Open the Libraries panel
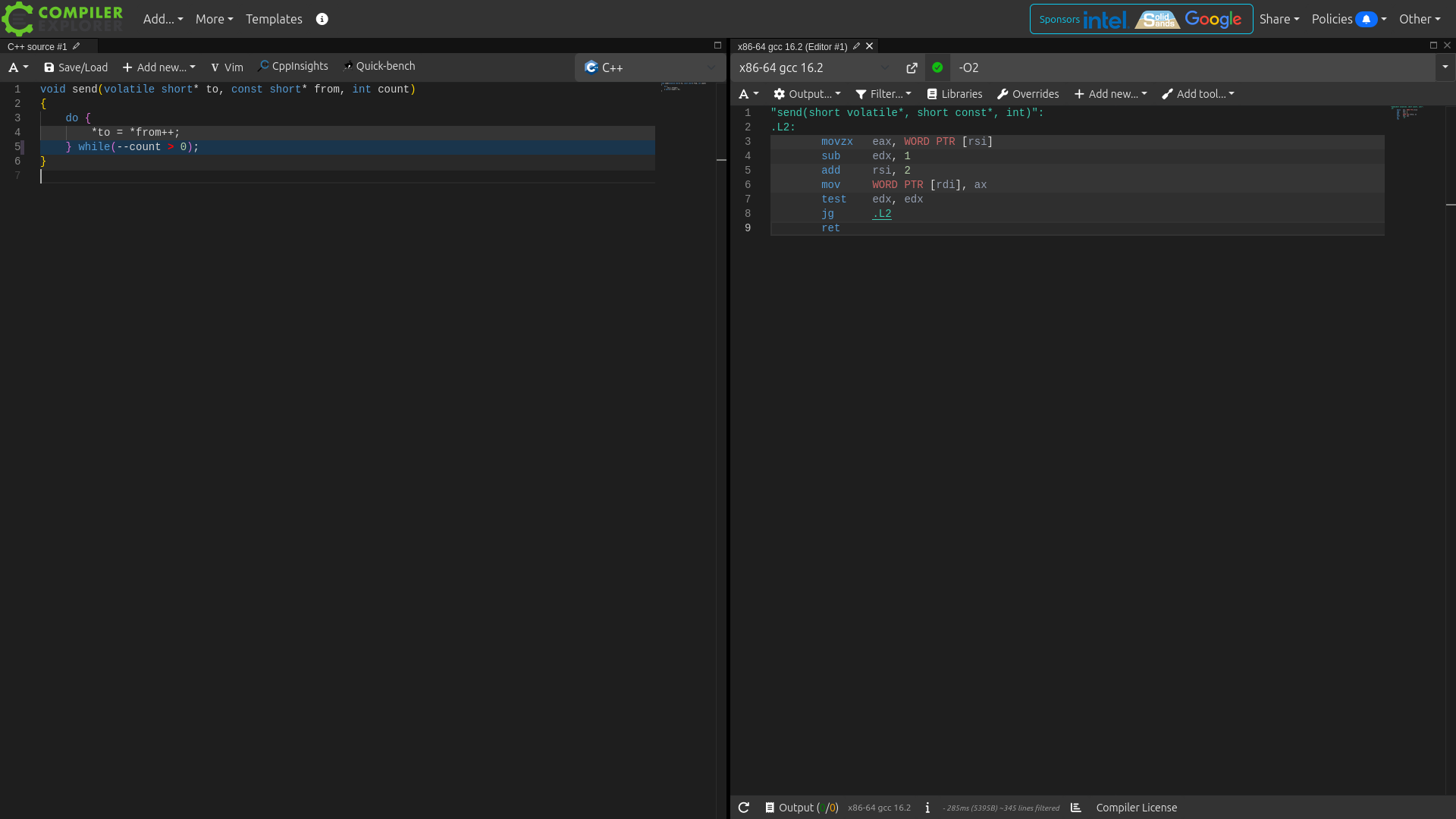 (x=955, y=94)
